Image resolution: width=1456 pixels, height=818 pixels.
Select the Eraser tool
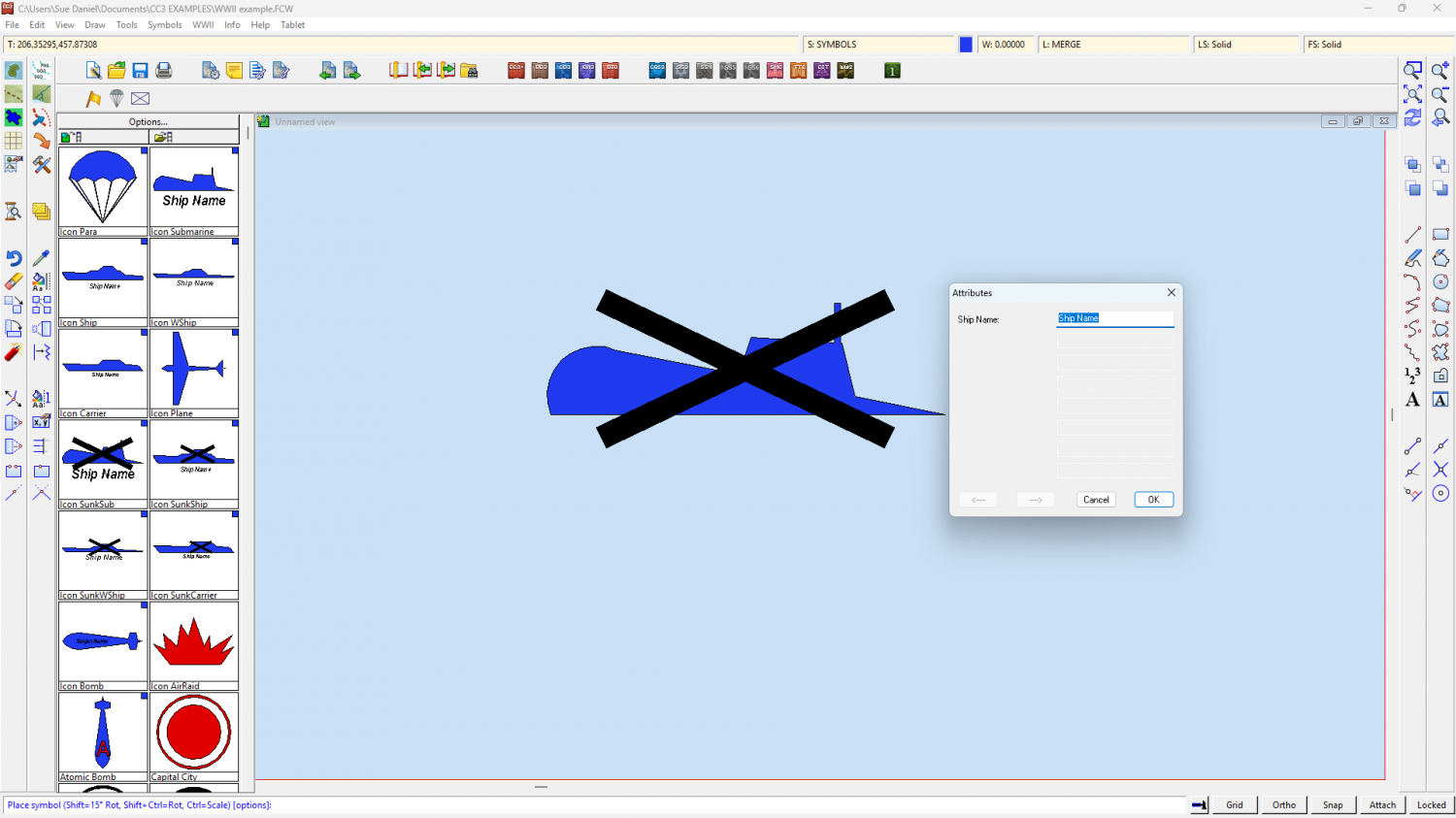[x=14, y=281]
